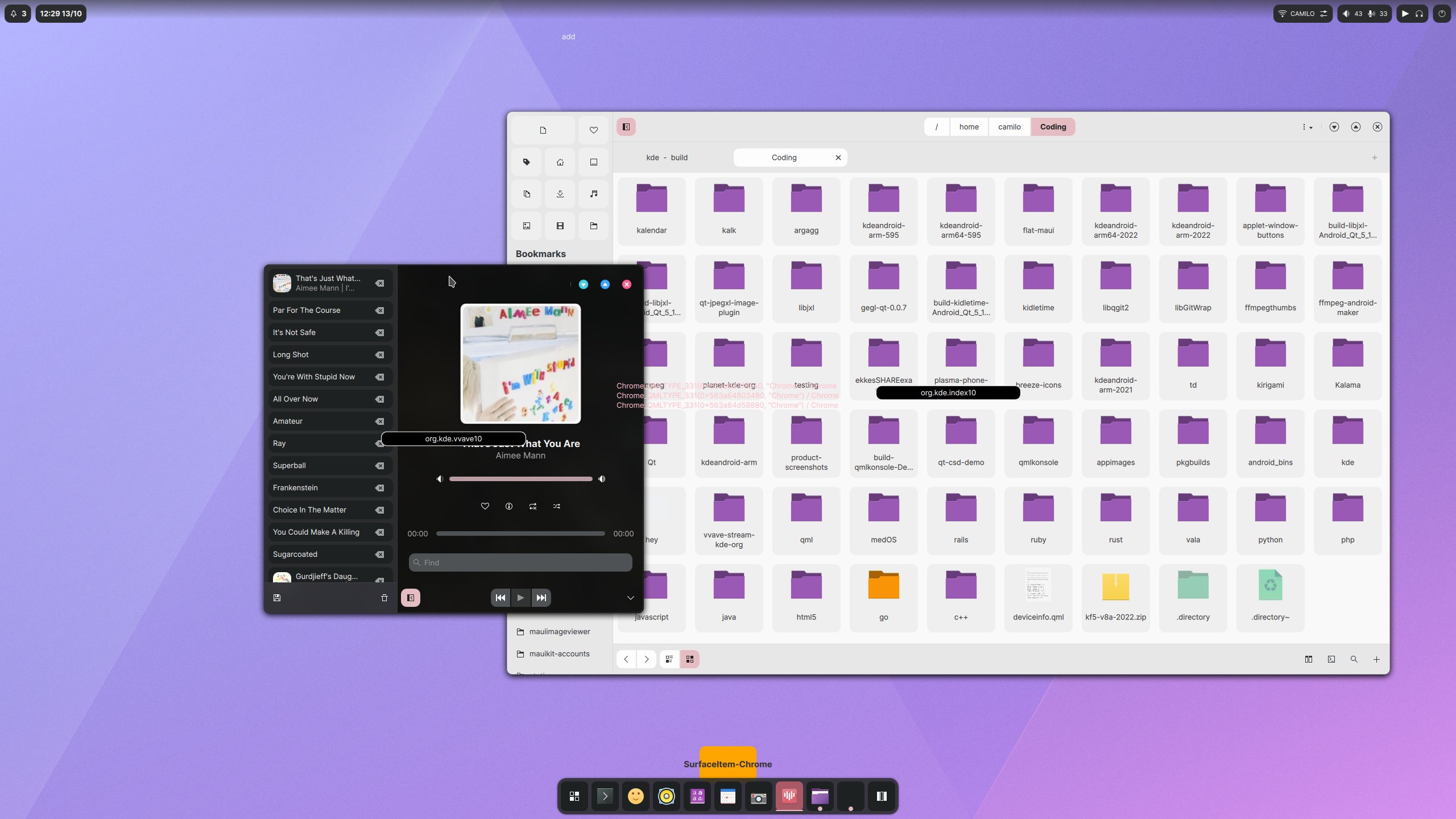Create new item with bottom plus icon
The height and width of the screenshot is (819, 1456).
(1376, 659)
